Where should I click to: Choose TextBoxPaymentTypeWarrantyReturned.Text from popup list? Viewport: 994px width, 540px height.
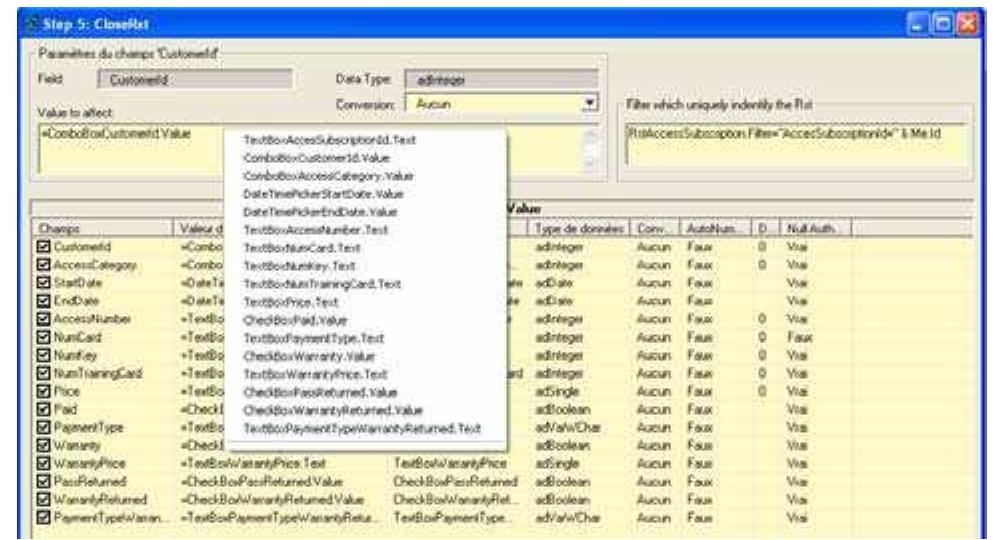point(362,429)
